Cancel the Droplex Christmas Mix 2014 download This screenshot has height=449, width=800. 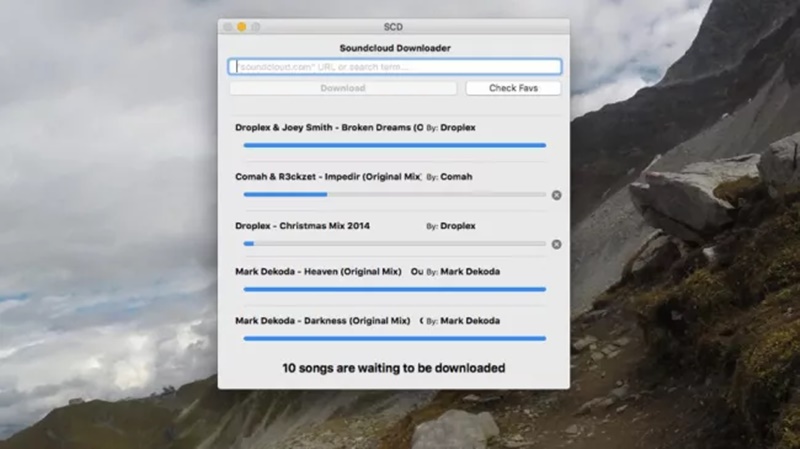pyautogui.click(x=556, y=244)
